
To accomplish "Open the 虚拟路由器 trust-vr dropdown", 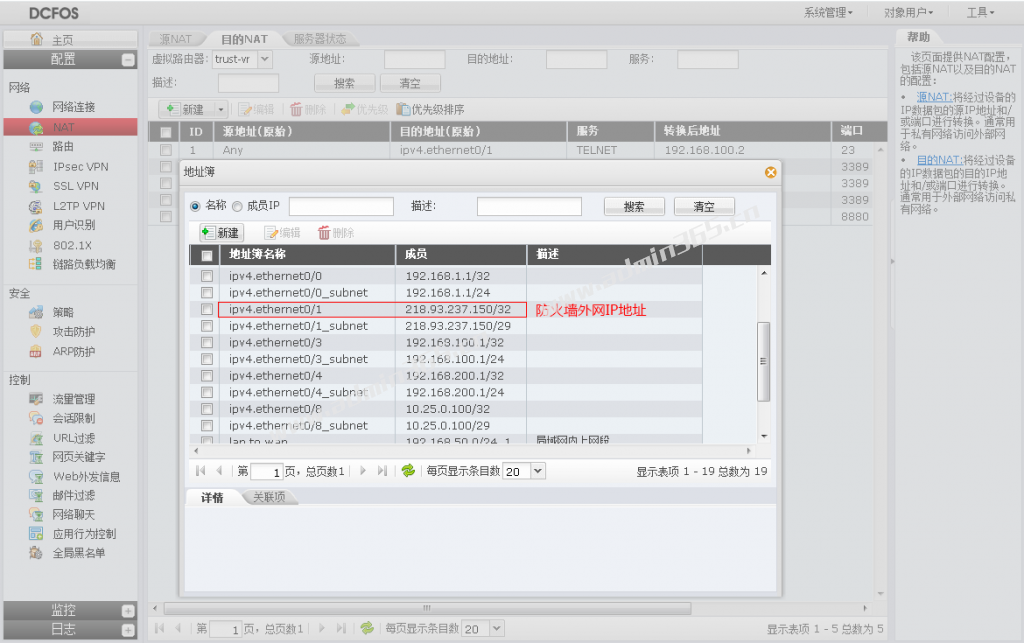I will tap(264, 59).
